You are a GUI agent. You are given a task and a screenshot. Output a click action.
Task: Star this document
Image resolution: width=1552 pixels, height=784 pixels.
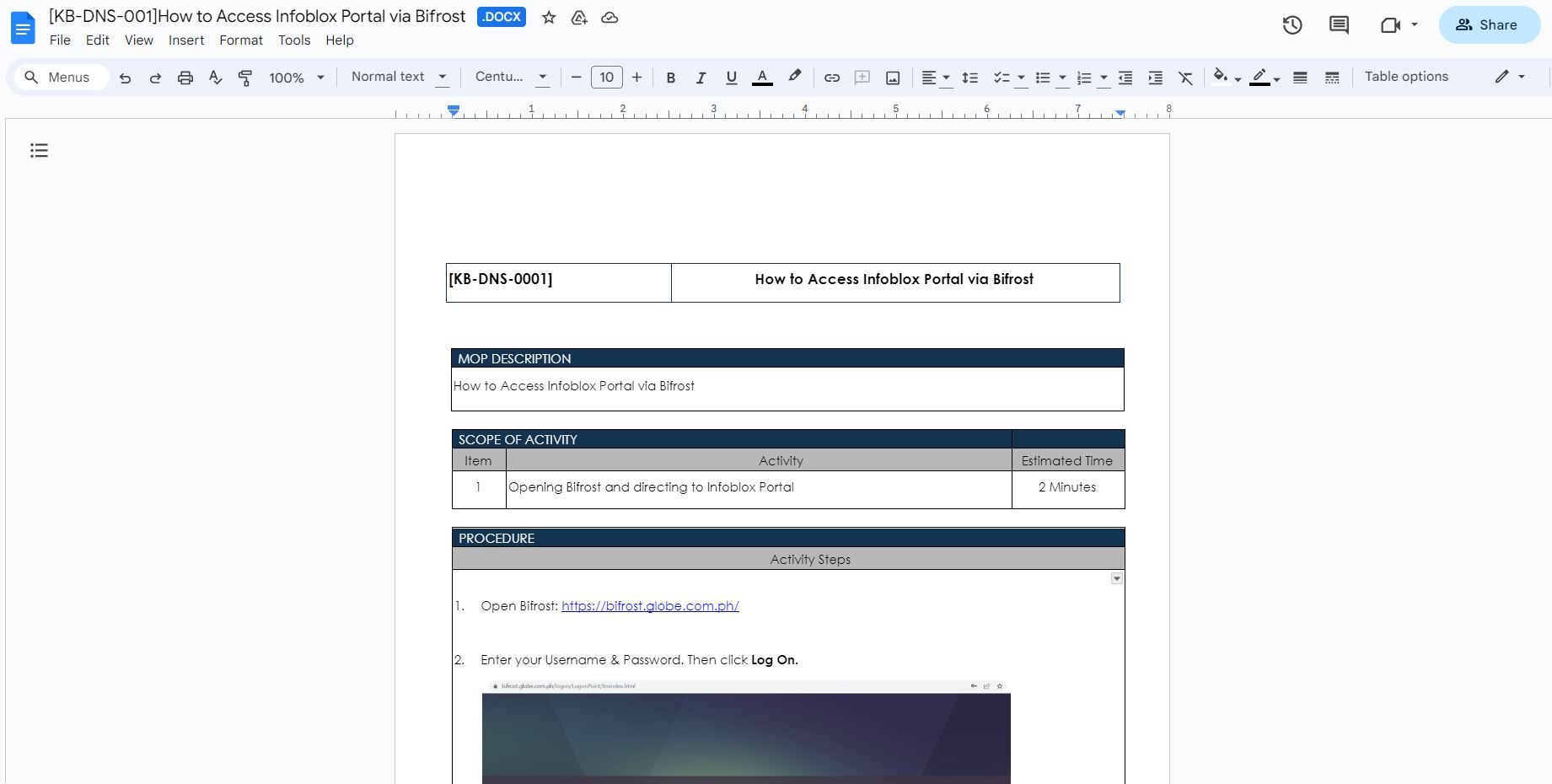click(549, 18)
